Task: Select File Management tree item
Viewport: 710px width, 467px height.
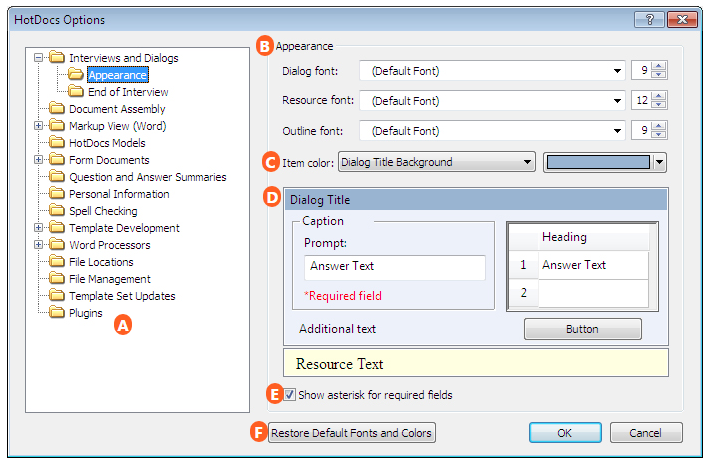Action: coord(110,279)
